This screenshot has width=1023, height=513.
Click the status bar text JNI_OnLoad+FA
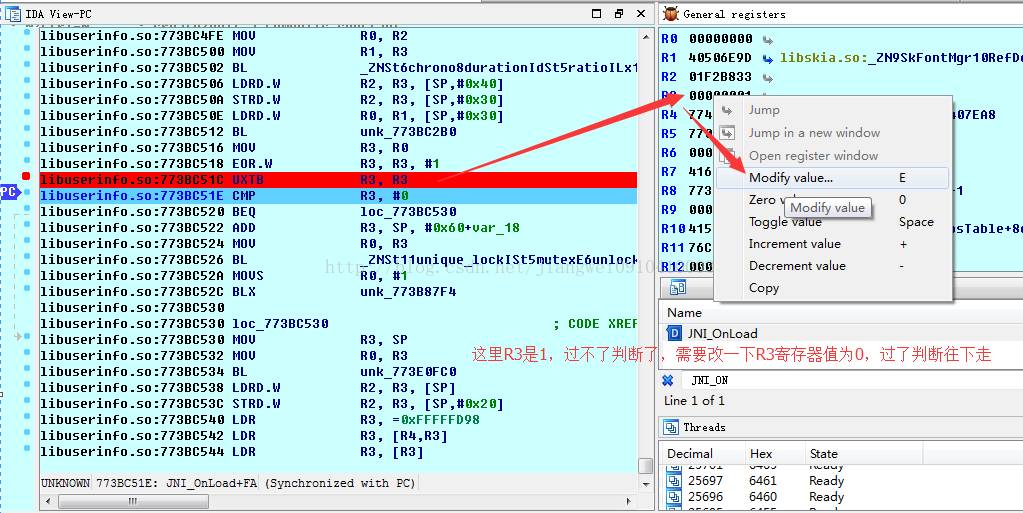click(211, 483)
